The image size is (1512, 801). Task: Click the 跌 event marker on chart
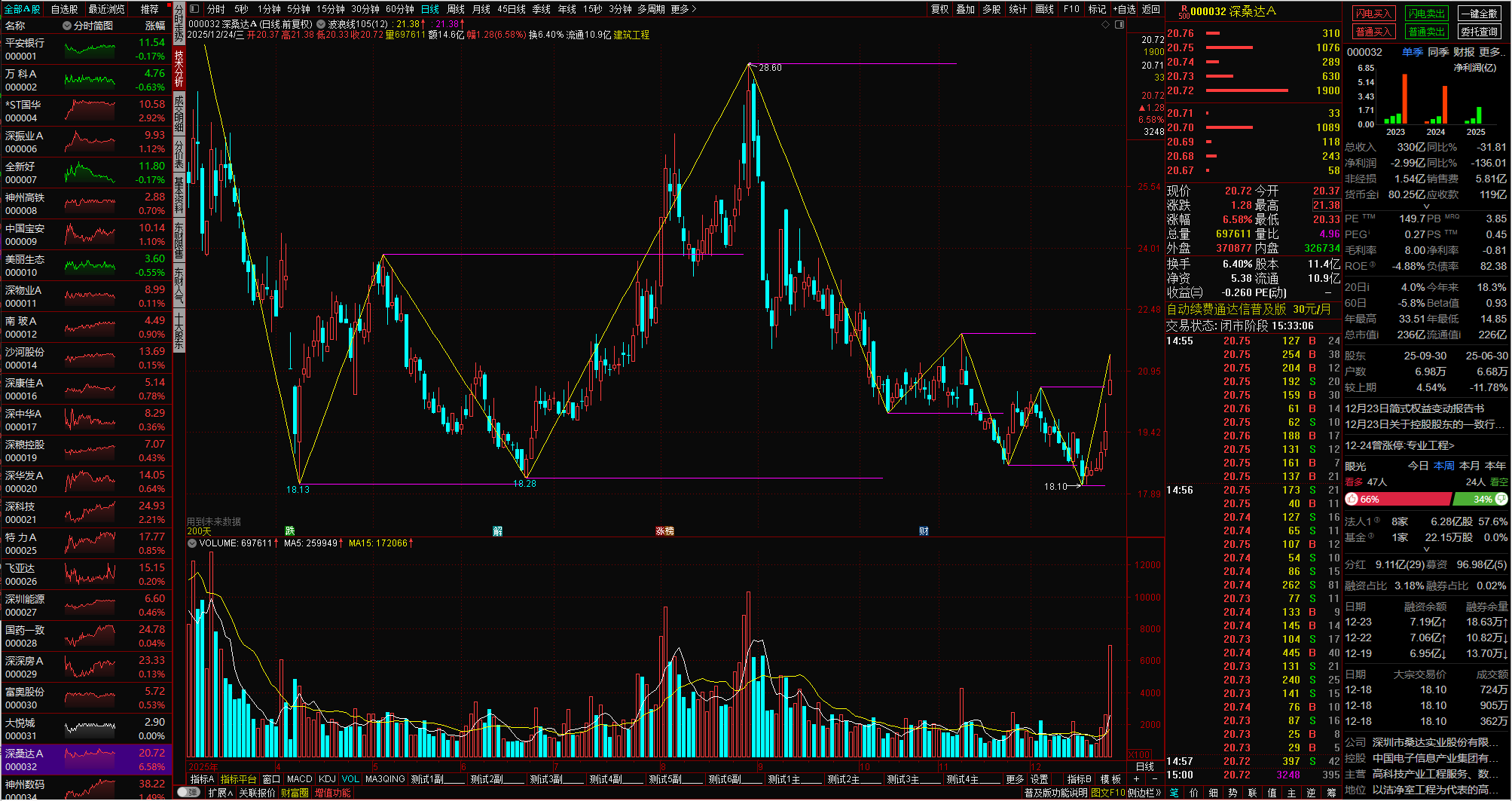pos(290,531)
